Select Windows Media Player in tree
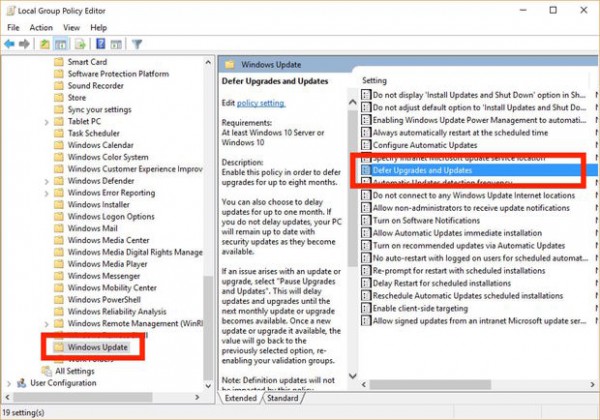 108,264
